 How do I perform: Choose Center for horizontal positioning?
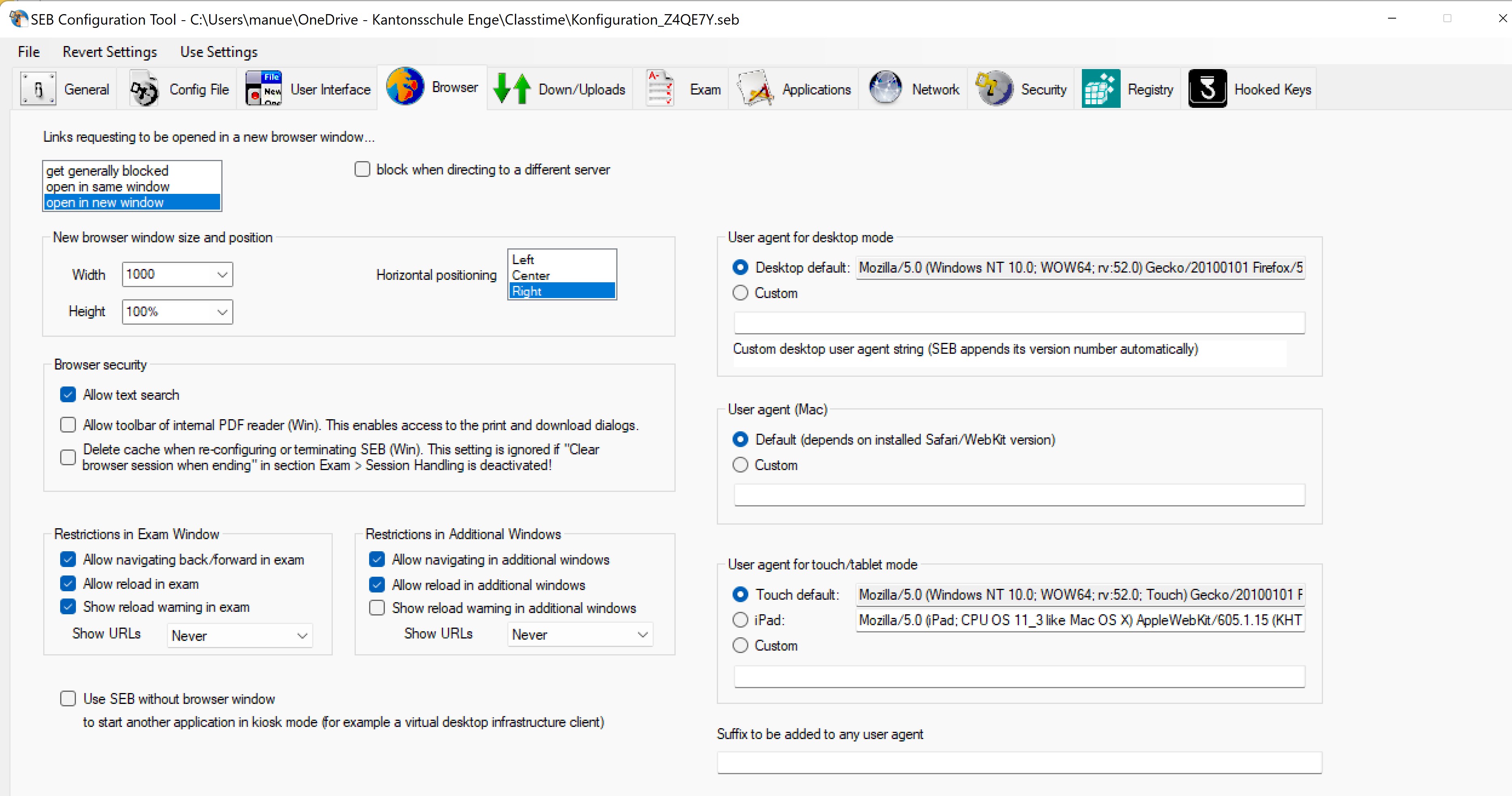(x=531, y=275)
